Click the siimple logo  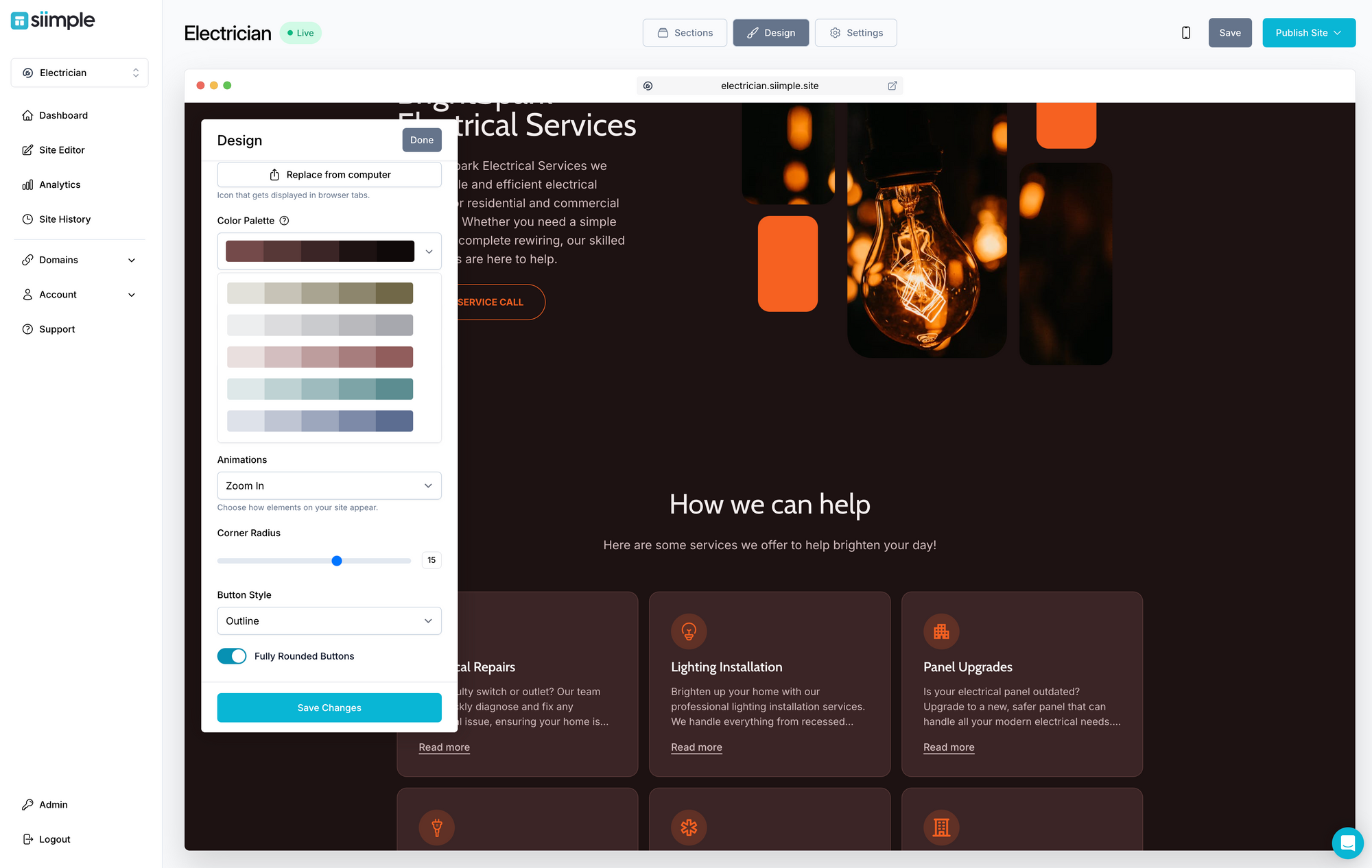click(53, 21)
